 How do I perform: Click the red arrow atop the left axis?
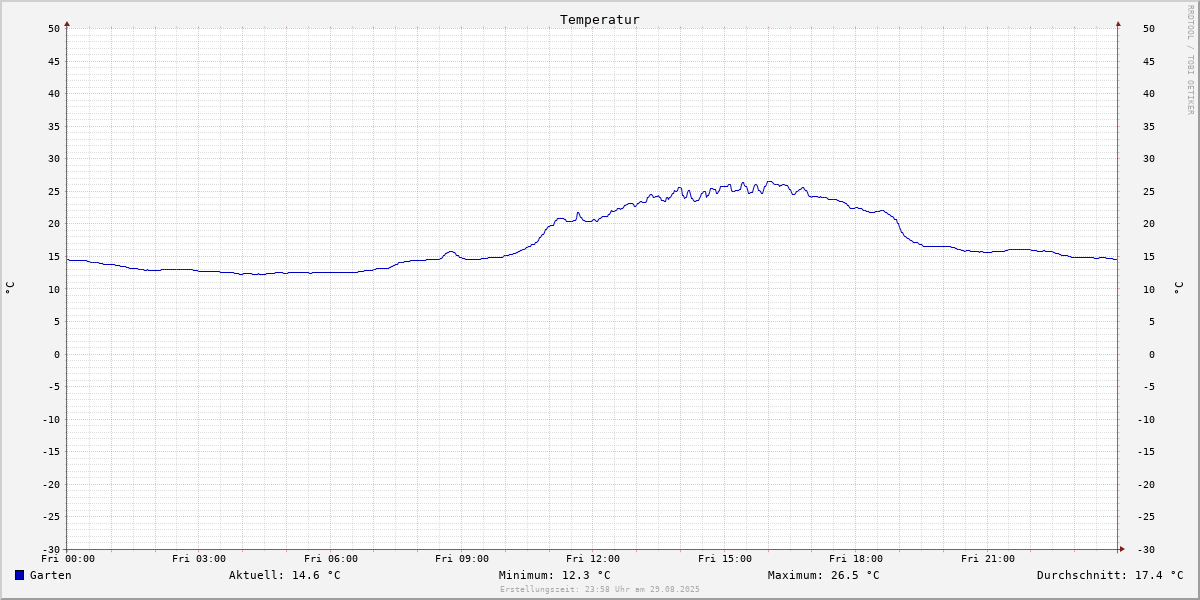coord(67,23)
